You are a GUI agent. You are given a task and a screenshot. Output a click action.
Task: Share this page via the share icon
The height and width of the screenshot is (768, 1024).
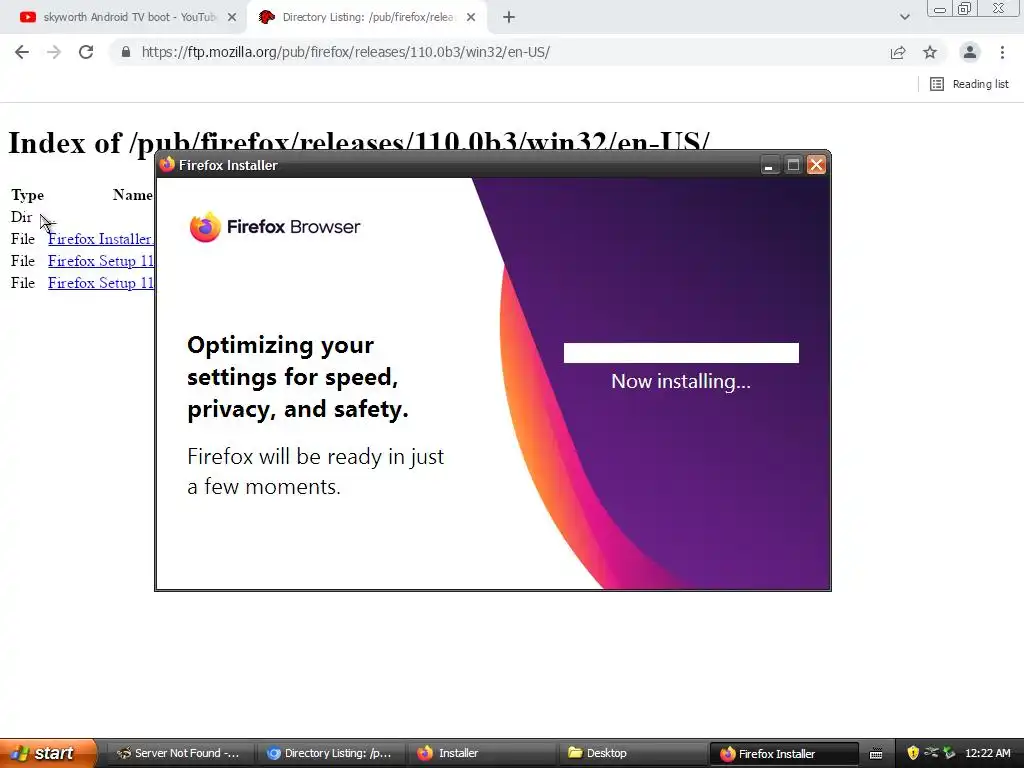[x=898, y=52]
